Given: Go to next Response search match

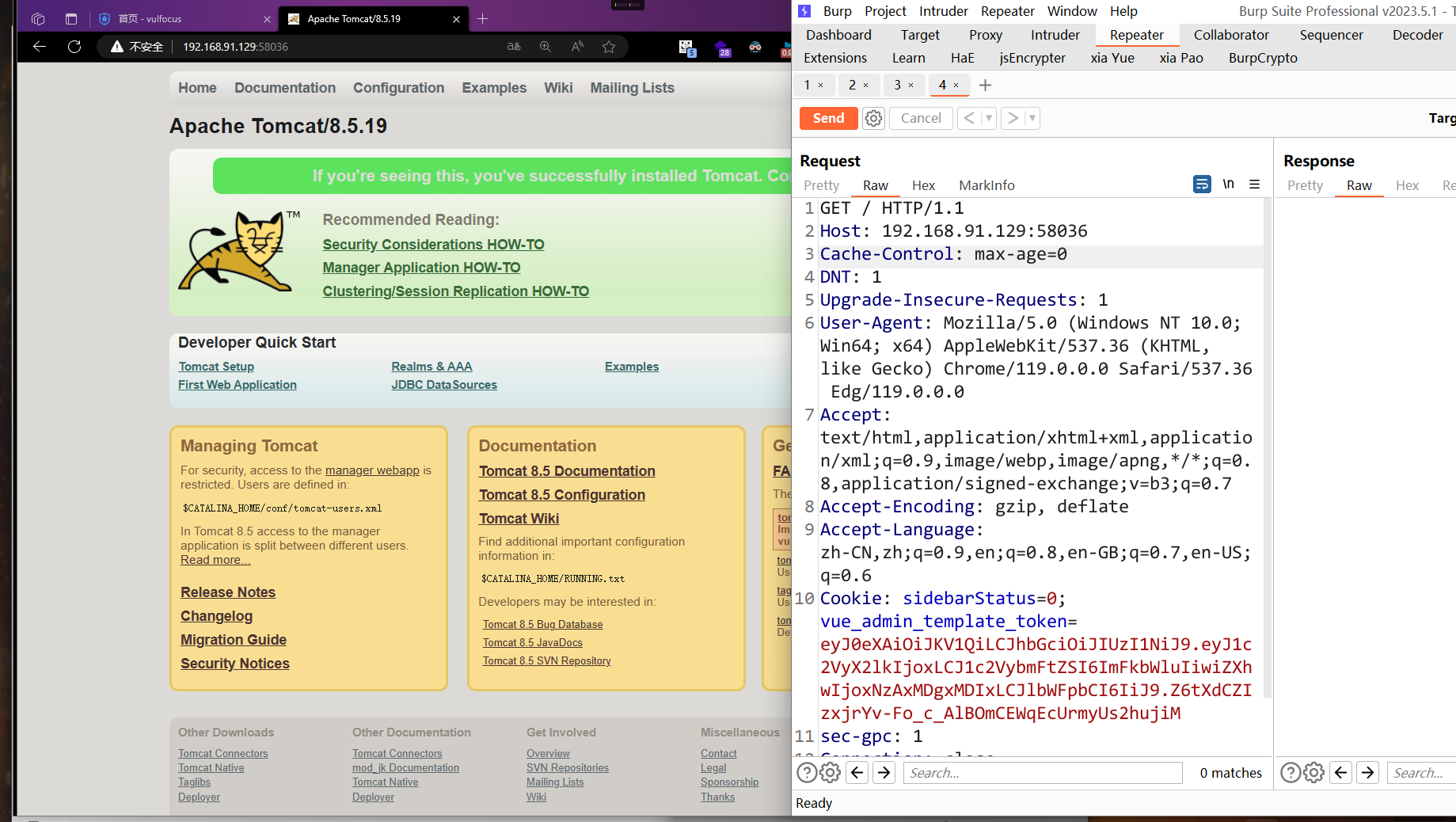Looking at the screenshot, I should pyautogui.click(x=1368, y=773).
